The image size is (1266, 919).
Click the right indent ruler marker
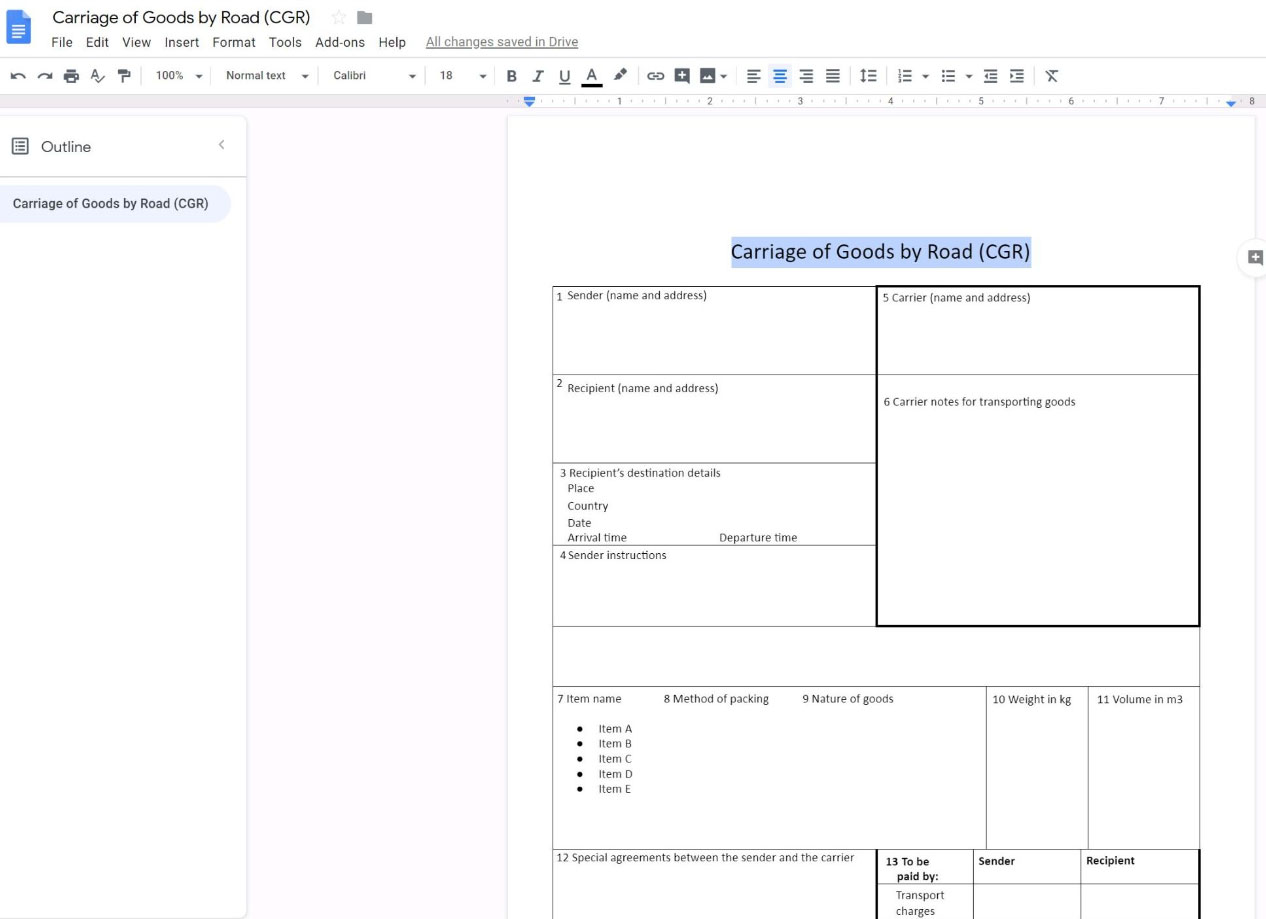1231,103
